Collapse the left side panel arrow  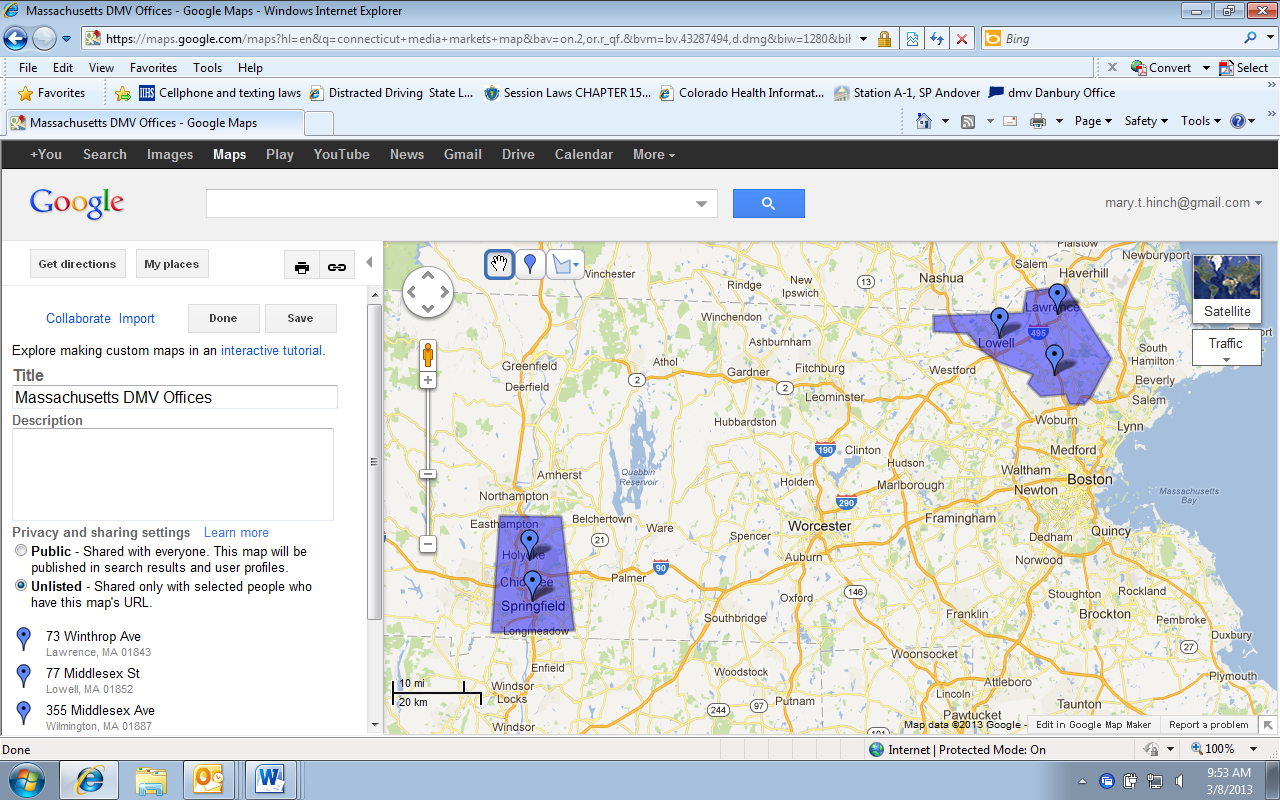point(369,262)
